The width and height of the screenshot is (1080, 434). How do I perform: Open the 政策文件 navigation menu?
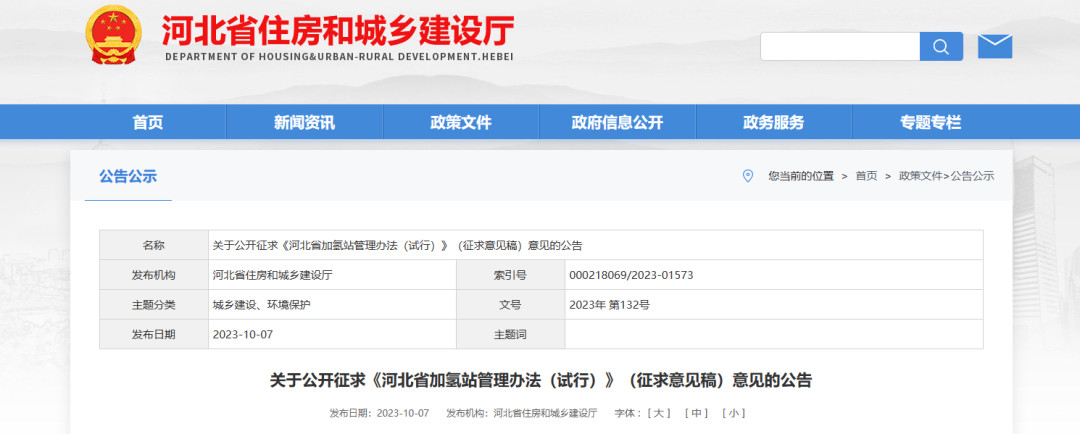(x=461, y=123)
